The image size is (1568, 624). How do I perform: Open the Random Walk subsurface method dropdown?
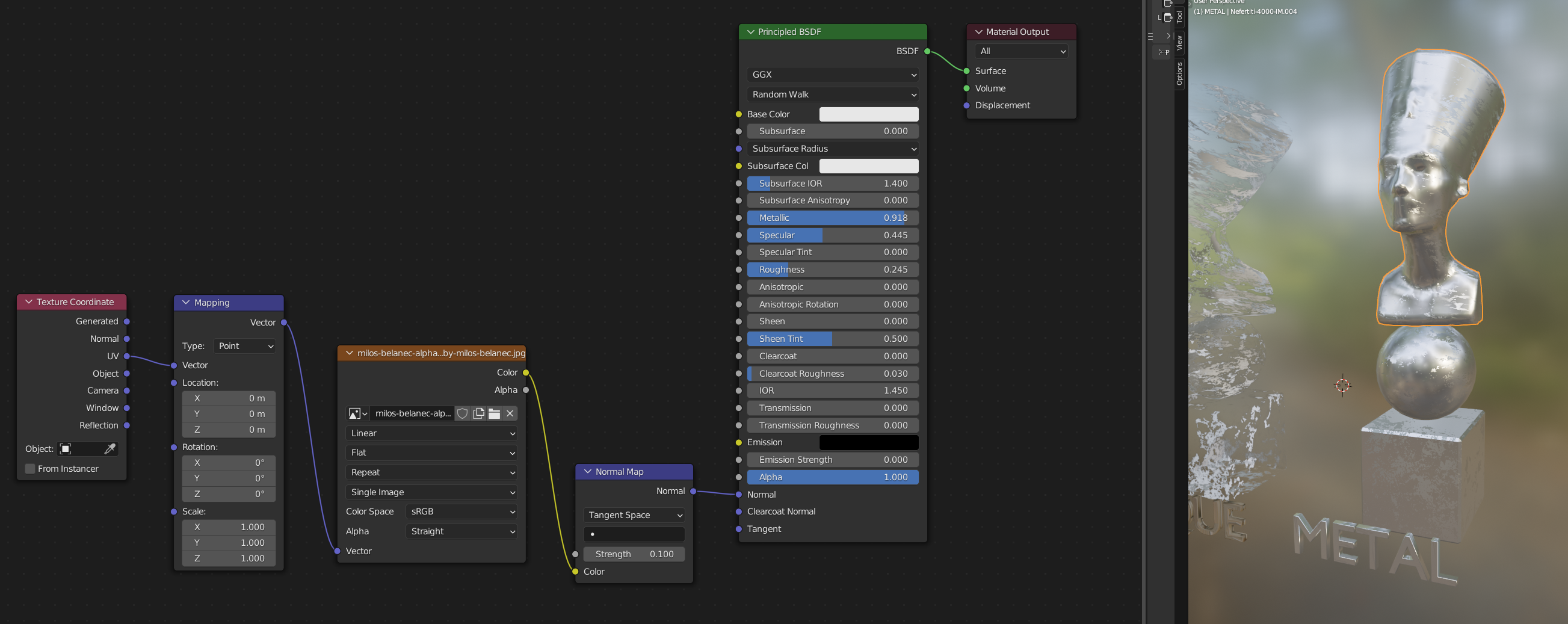pos(833,94)
